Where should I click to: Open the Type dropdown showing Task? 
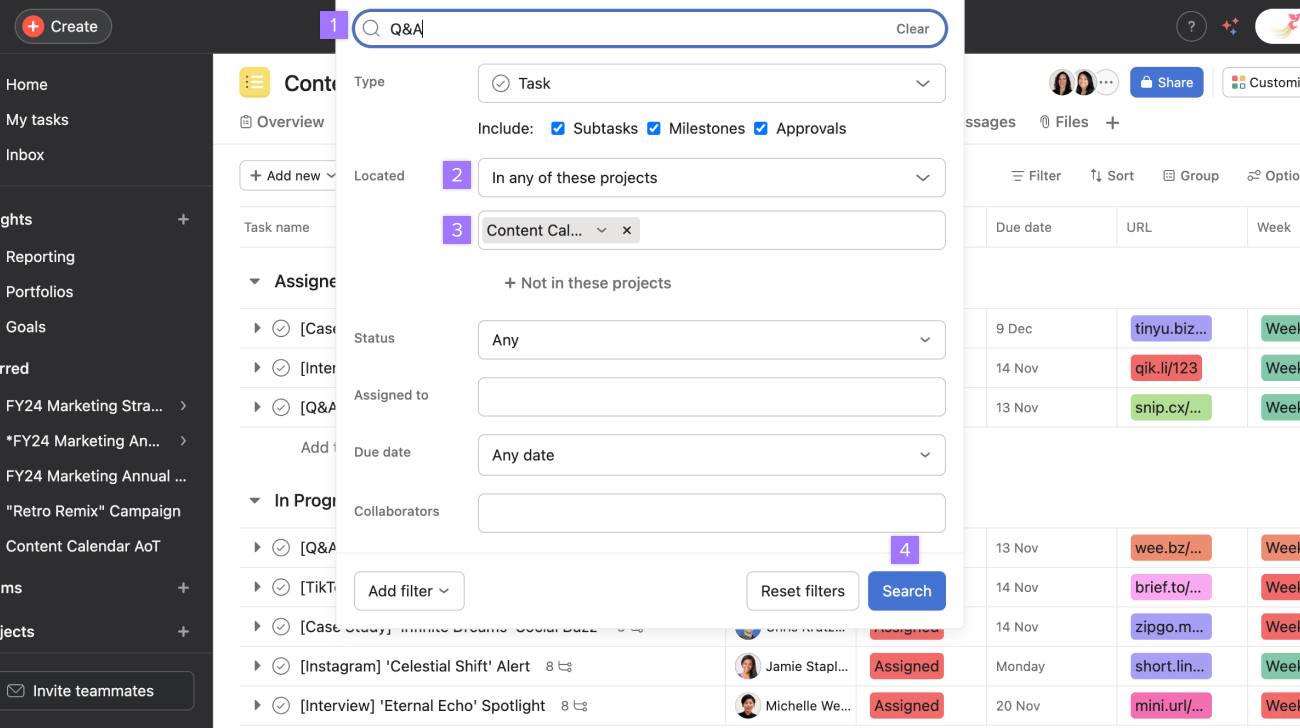[x=711, y=83]
